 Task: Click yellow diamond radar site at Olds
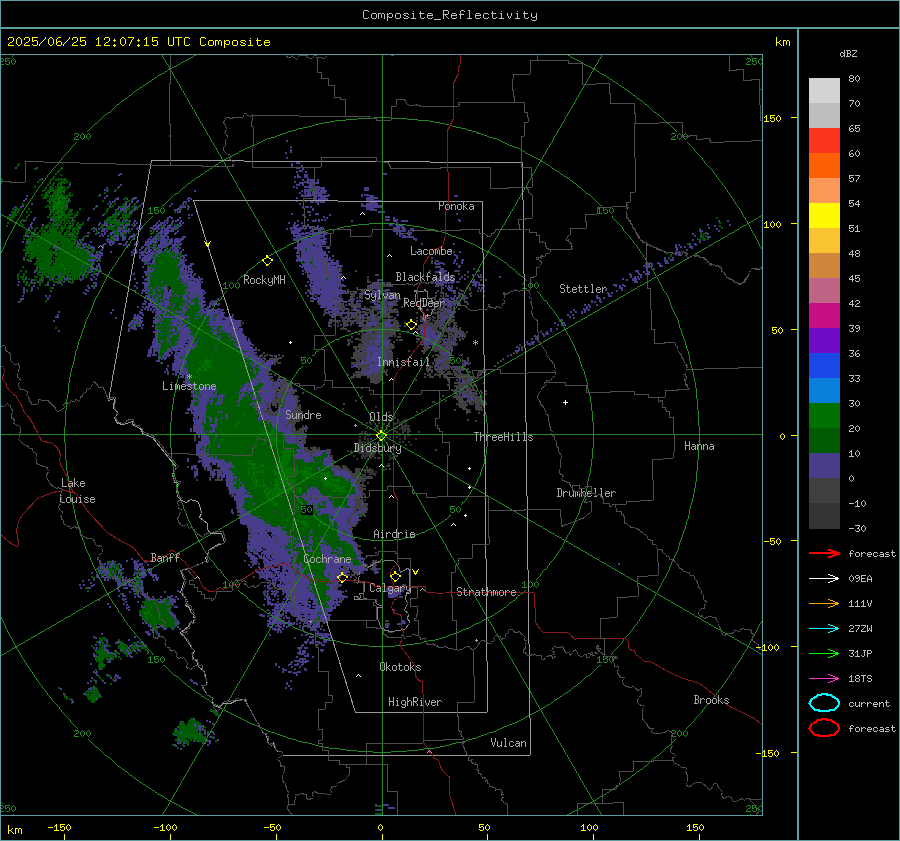381,436
